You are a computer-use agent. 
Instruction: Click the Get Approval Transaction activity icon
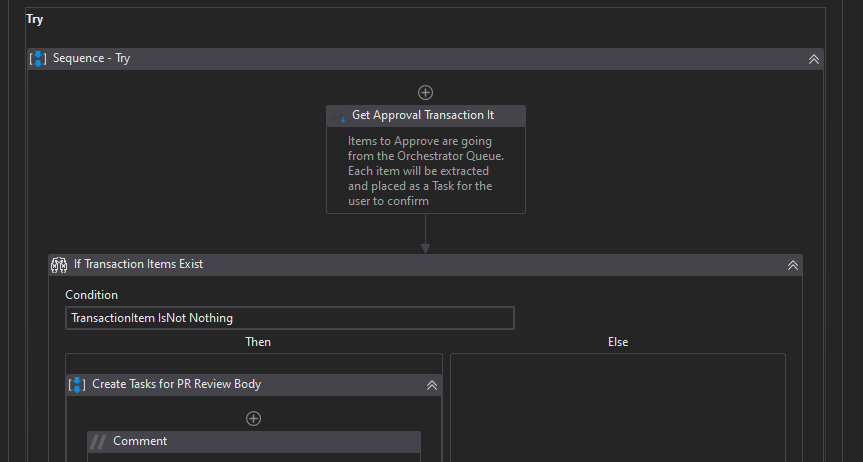click(341, 117)
